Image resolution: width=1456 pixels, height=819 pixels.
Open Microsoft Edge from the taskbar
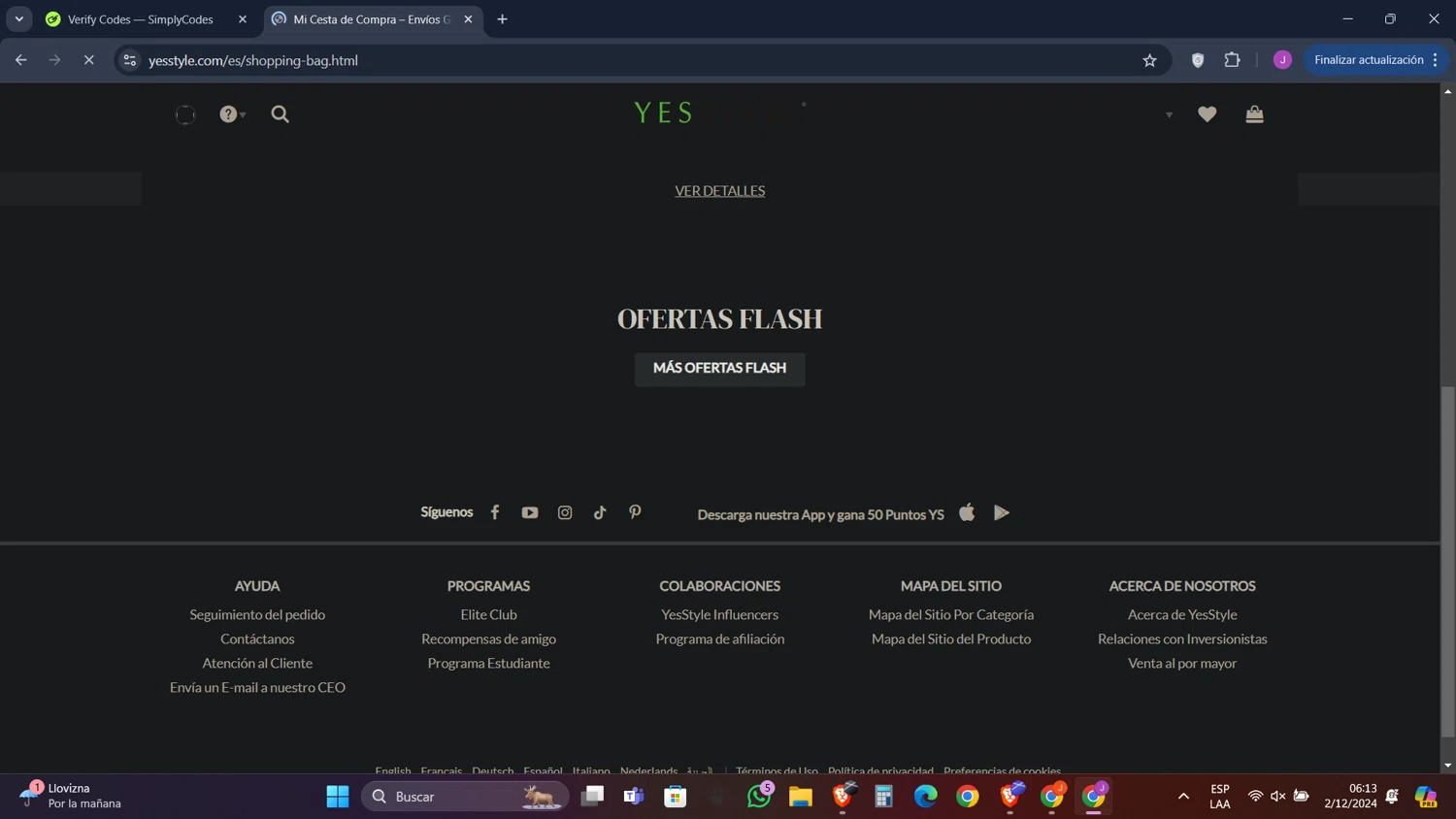[x=926, y=797]
